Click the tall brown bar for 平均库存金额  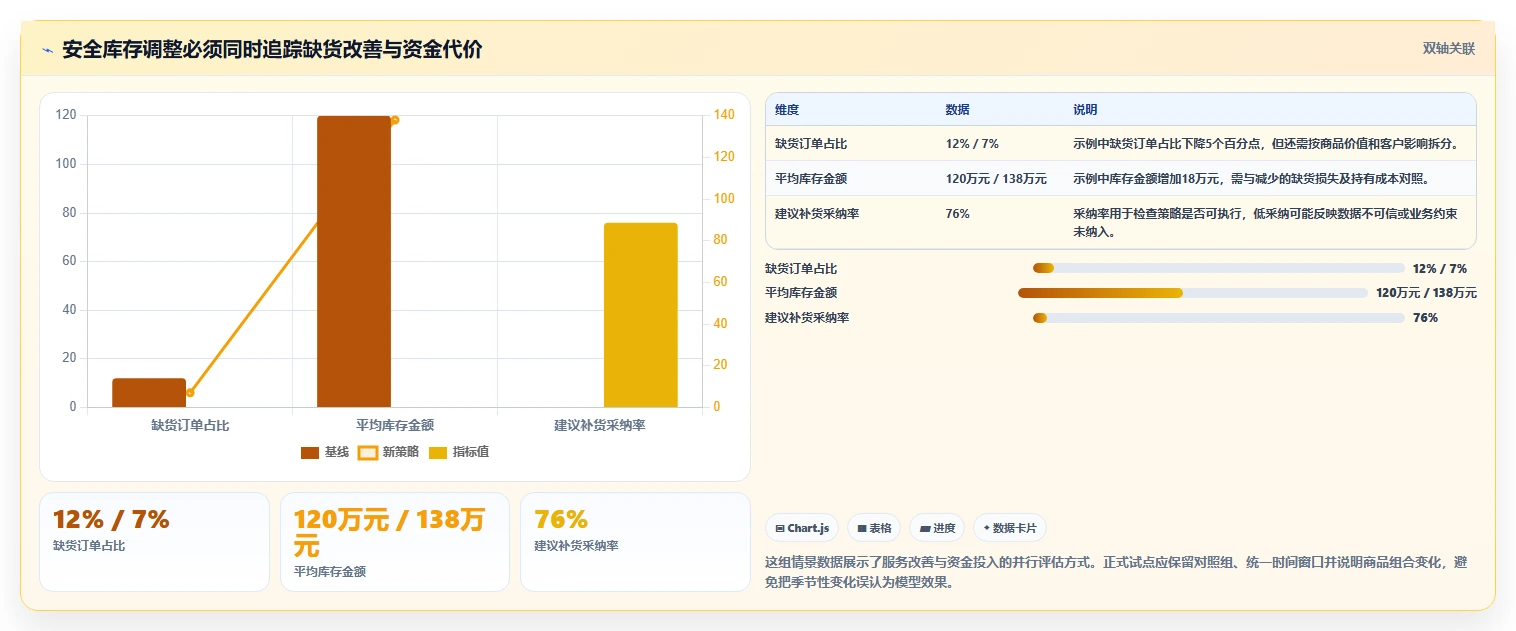[354, 261]
